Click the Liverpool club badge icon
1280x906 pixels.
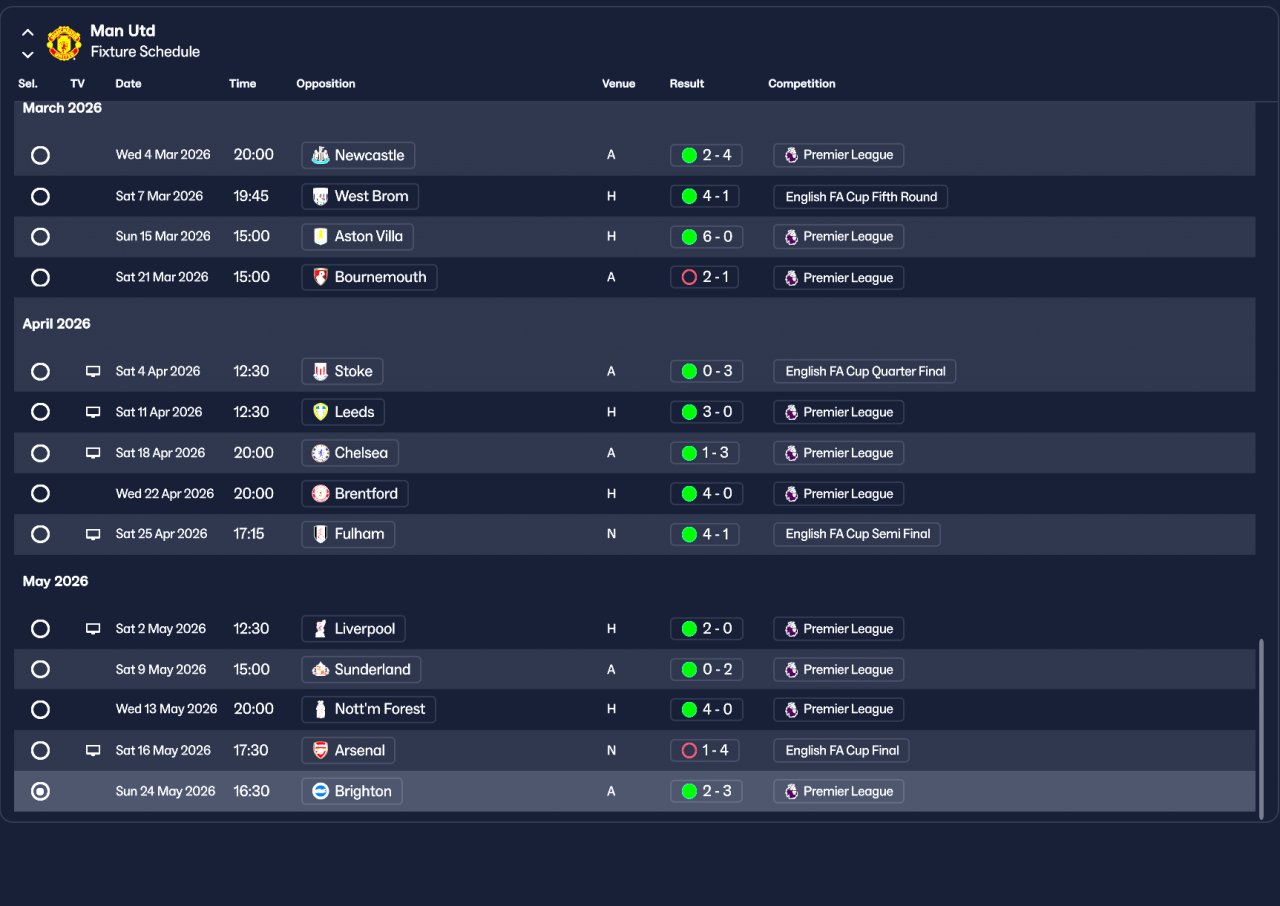click(320, 629)
